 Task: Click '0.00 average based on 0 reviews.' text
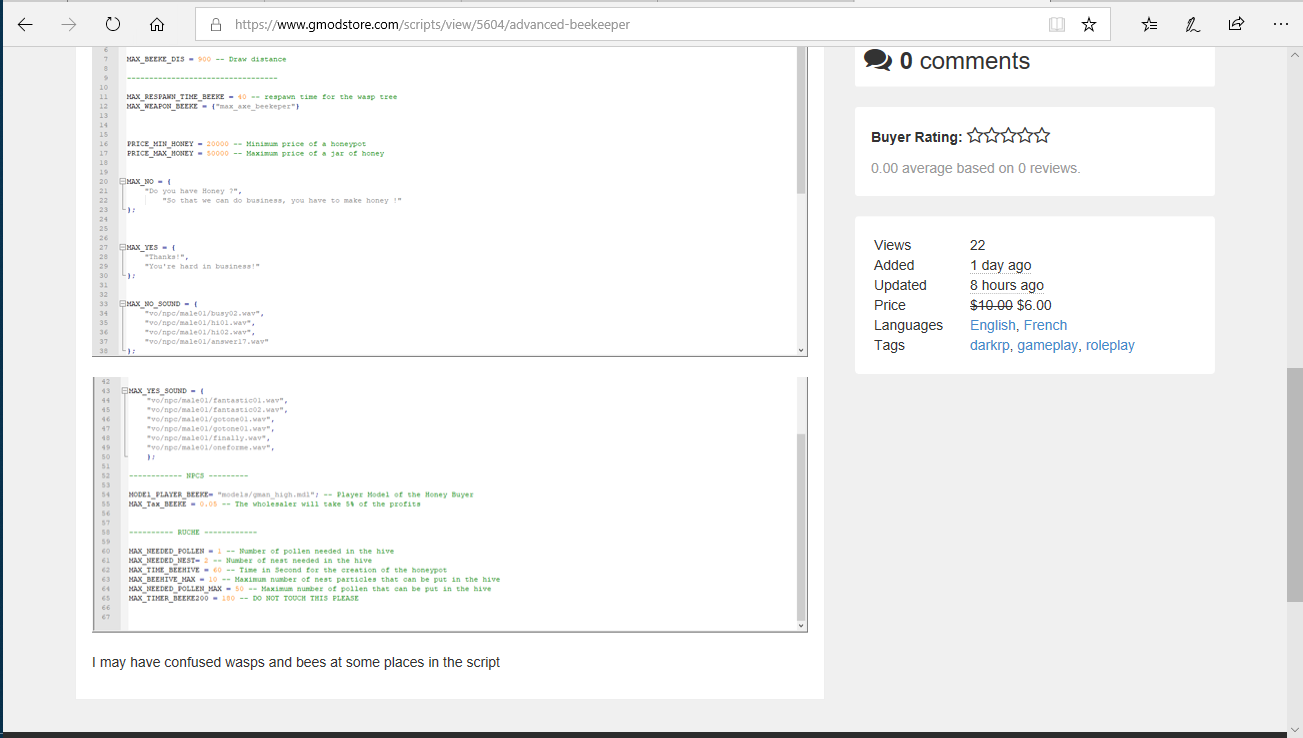point(975,168)
